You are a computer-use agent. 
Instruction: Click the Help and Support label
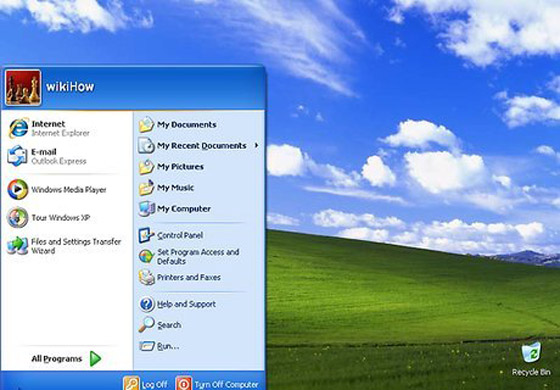(x=186, y=304)
